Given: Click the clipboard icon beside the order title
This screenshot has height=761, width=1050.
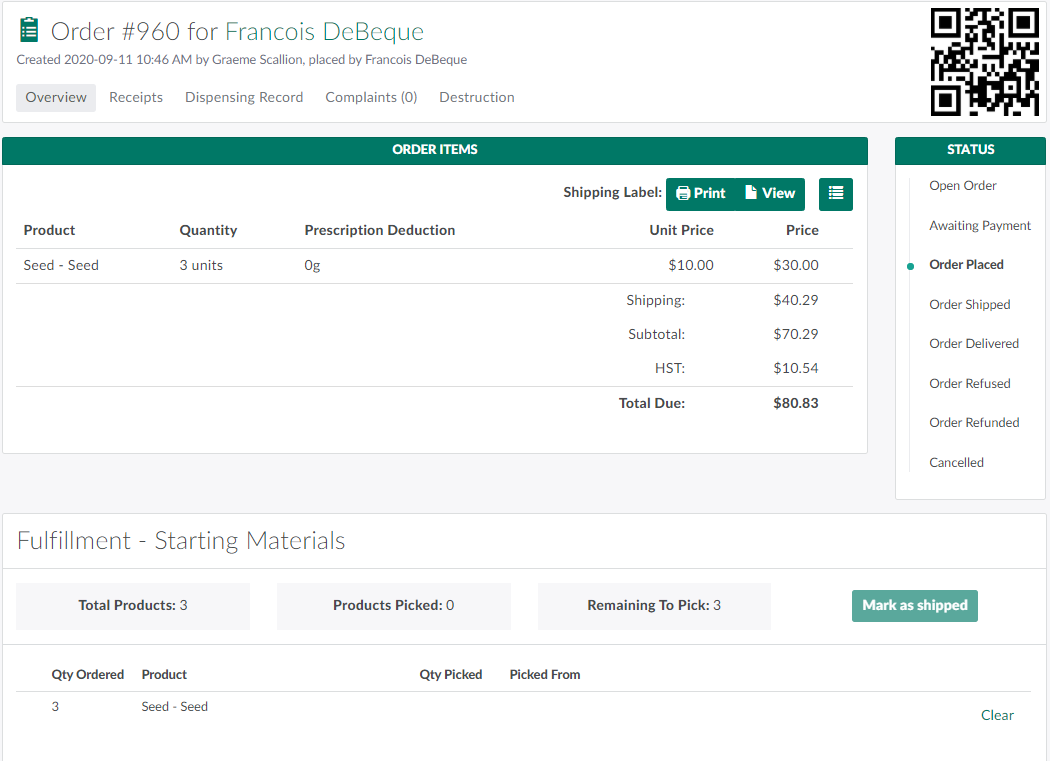Looking at the screenshot, I should (x=29, y=31).
